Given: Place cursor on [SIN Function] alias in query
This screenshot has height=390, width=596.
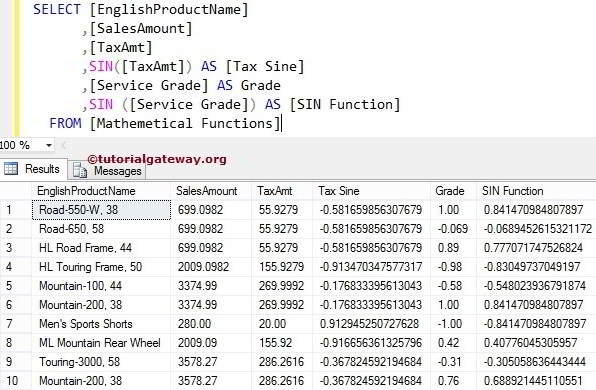Looking at the screenshot, I should (x=345, y=105).
